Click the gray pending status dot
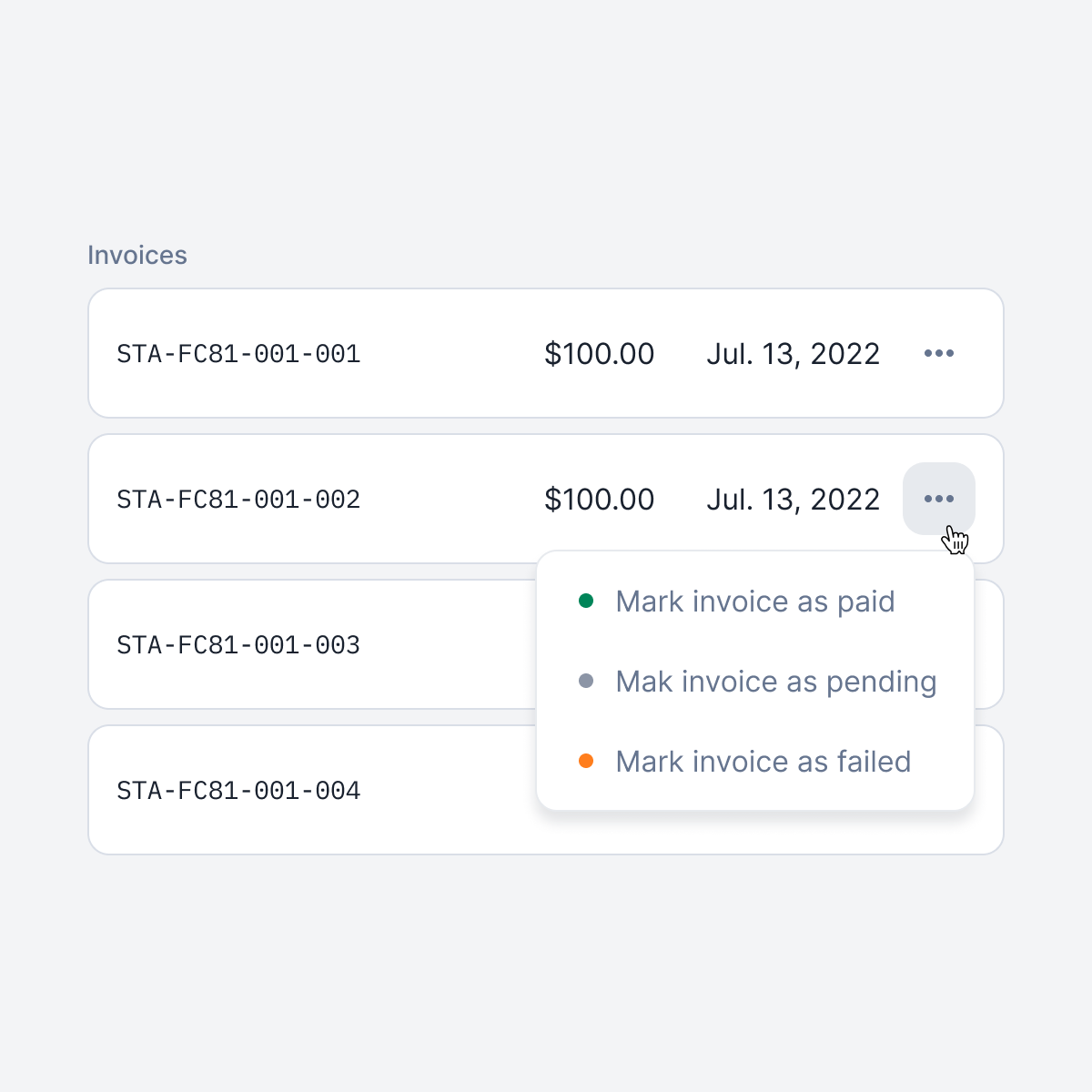Screen dimensions: 1092x1092 586,681
